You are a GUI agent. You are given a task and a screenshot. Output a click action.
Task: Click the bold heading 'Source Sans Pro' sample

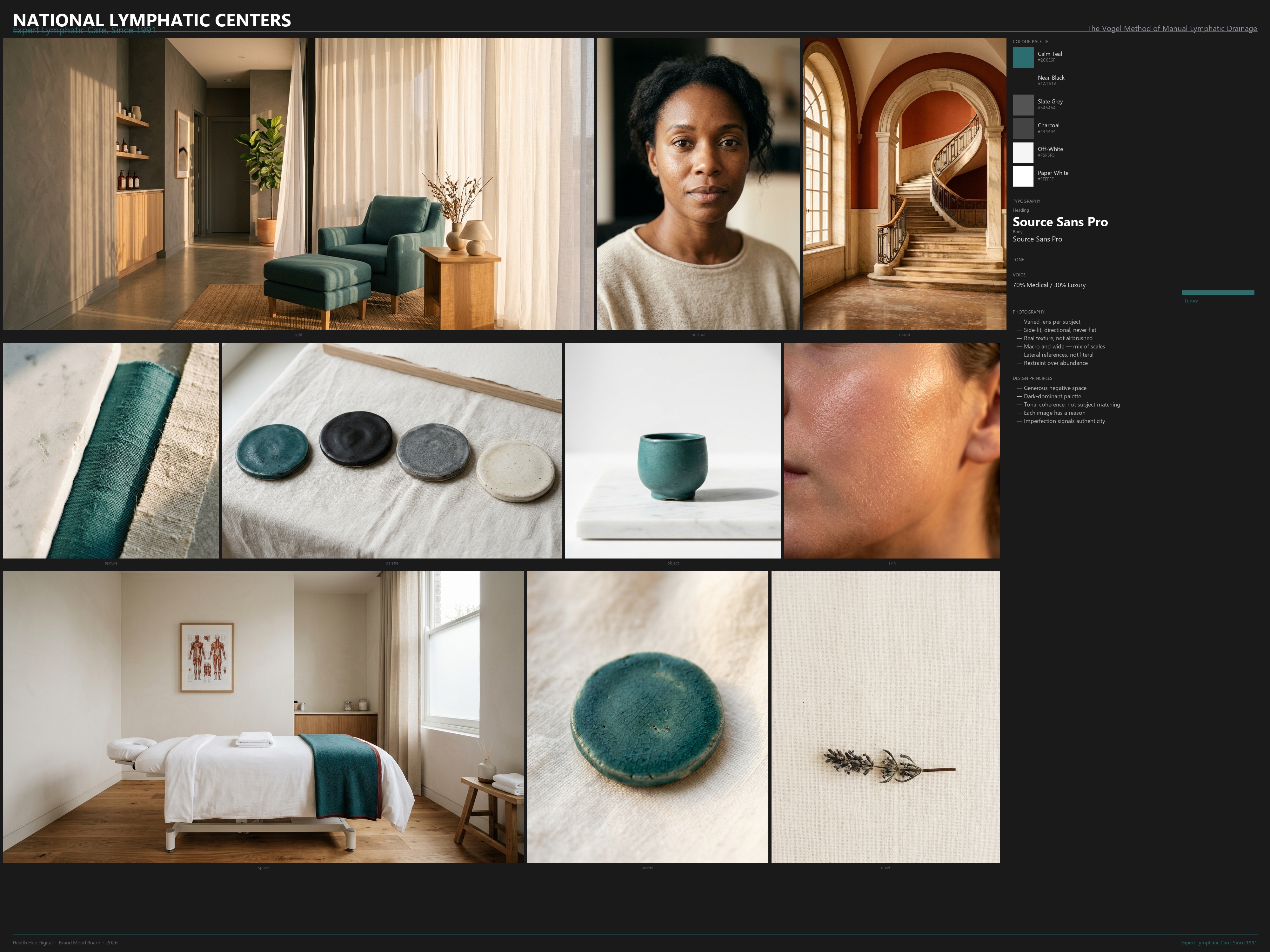1060,222
